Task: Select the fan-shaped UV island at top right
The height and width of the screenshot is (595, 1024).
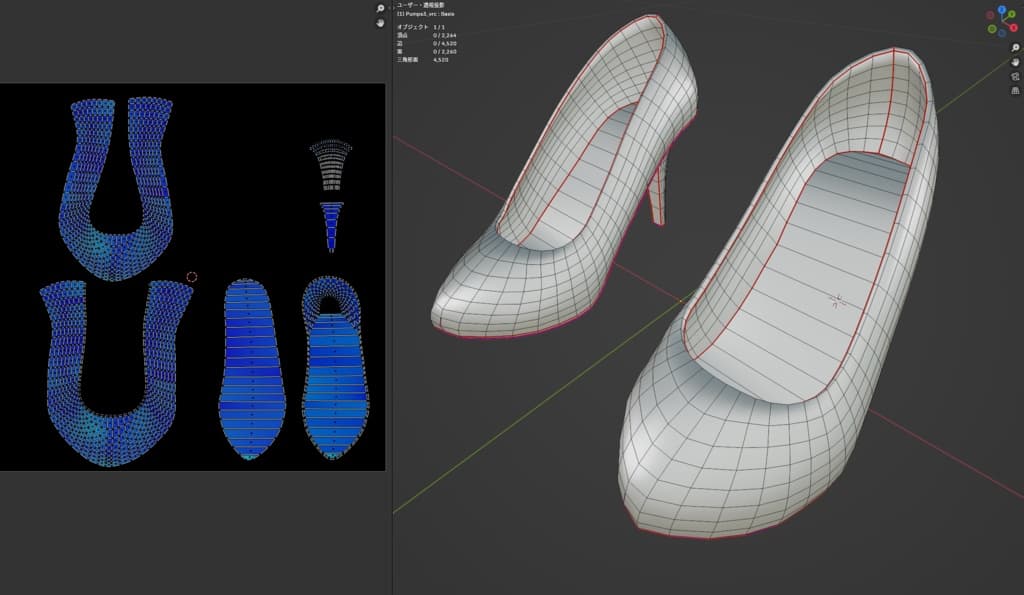Action: 330,165
